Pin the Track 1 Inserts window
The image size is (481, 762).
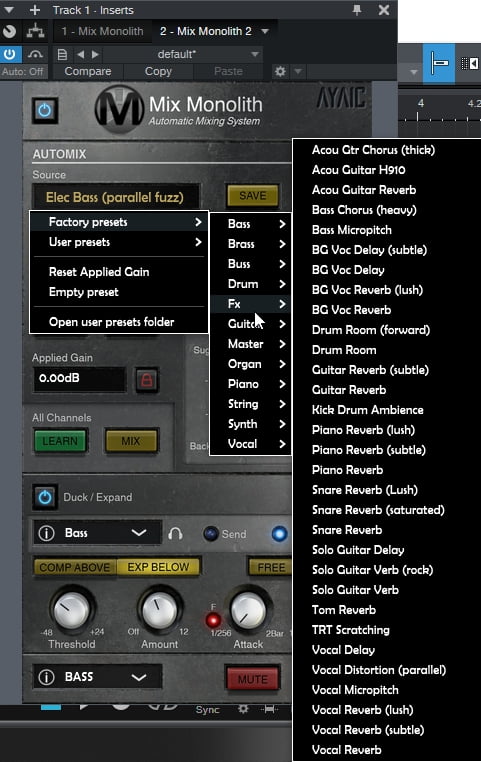pyautogui.click(x=357, y=10)
